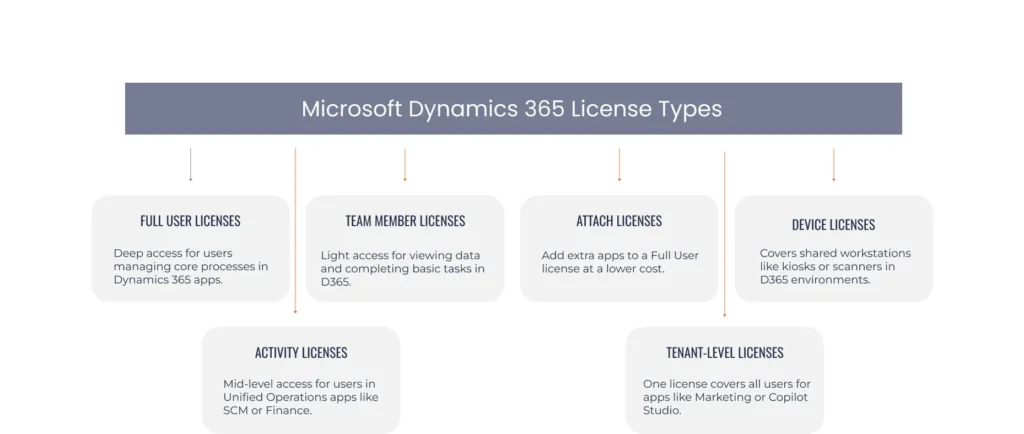Image resolution: width=1024 pixels, height=434 pixels.
Task: Choose the Tenant-Level Licenses heading
Action: [724, 353]
